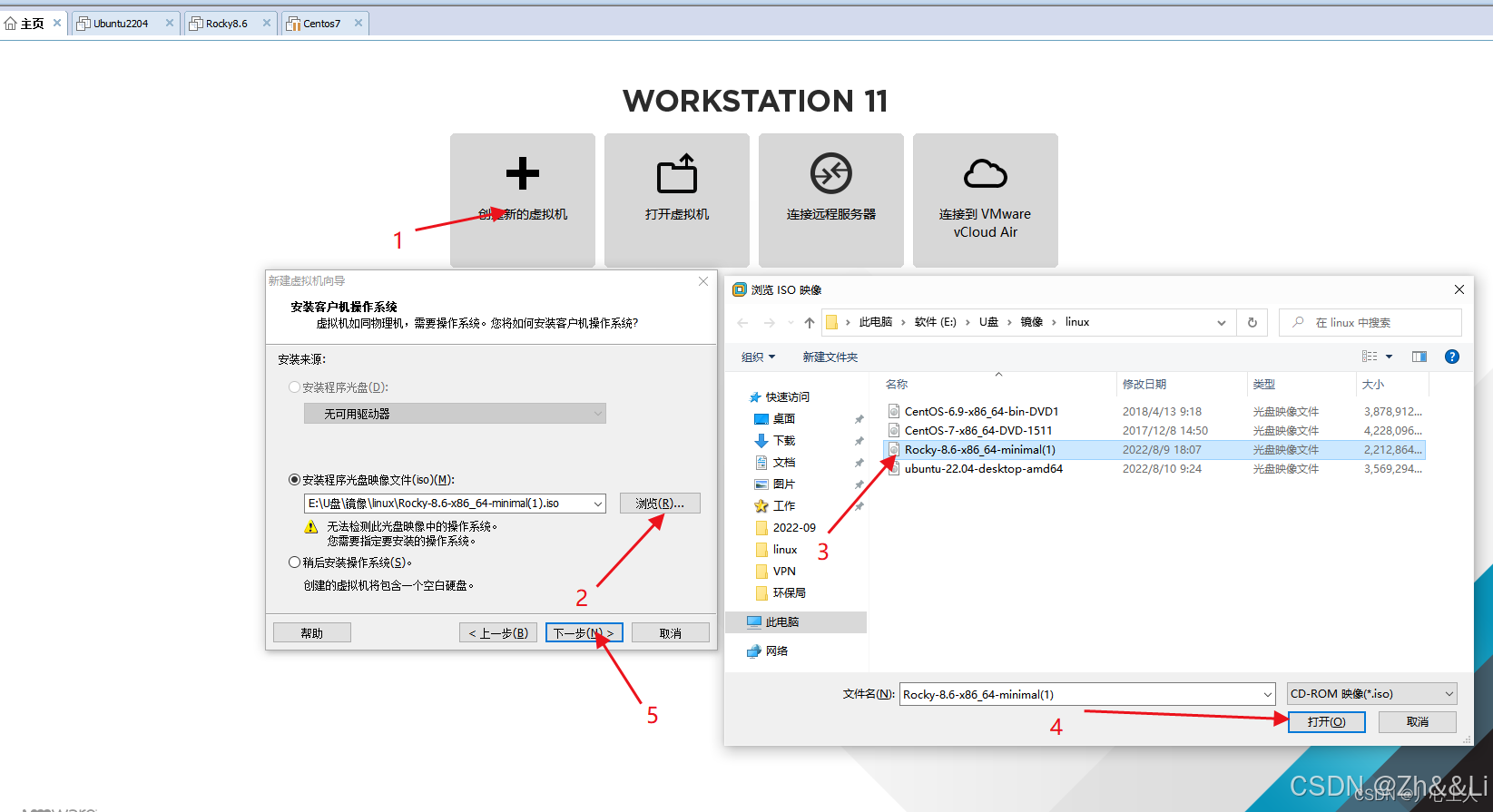
Task: Select 此电脑 in the navigation pane
Action: click(796, 622)
